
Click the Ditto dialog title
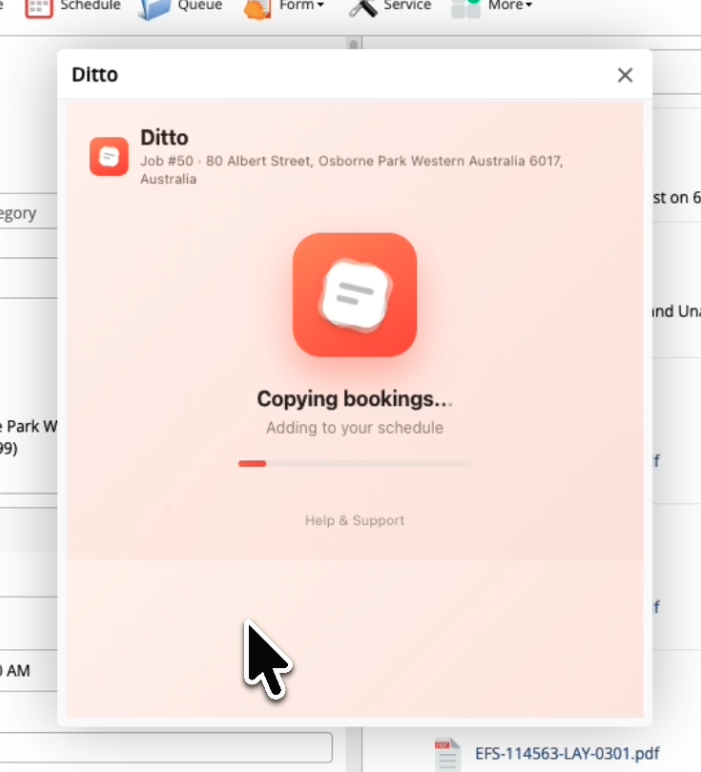(x=95, y=75)
